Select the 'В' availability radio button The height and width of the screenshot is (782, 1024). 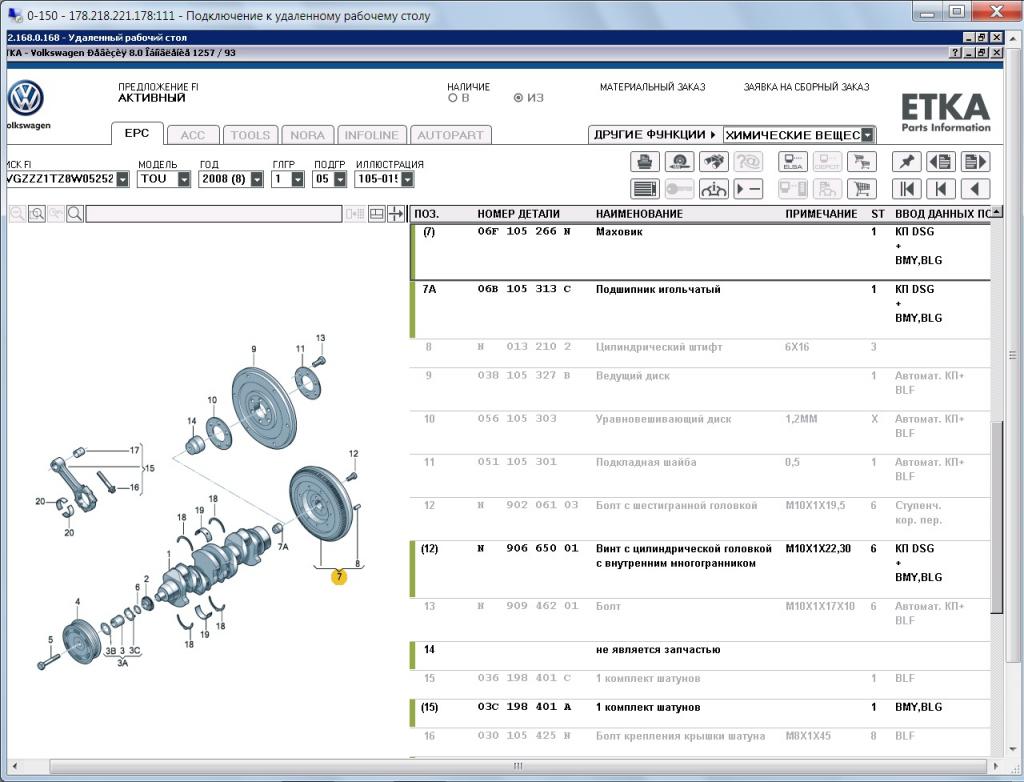(452, 98)
